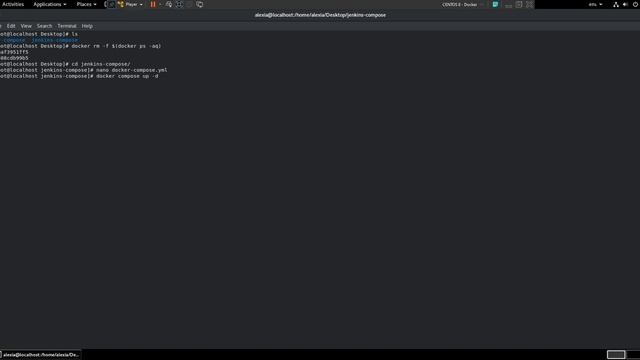Click the jenkins-compose folder name in the ls output
Screen dimensions: 640x360
pos(55,40)
